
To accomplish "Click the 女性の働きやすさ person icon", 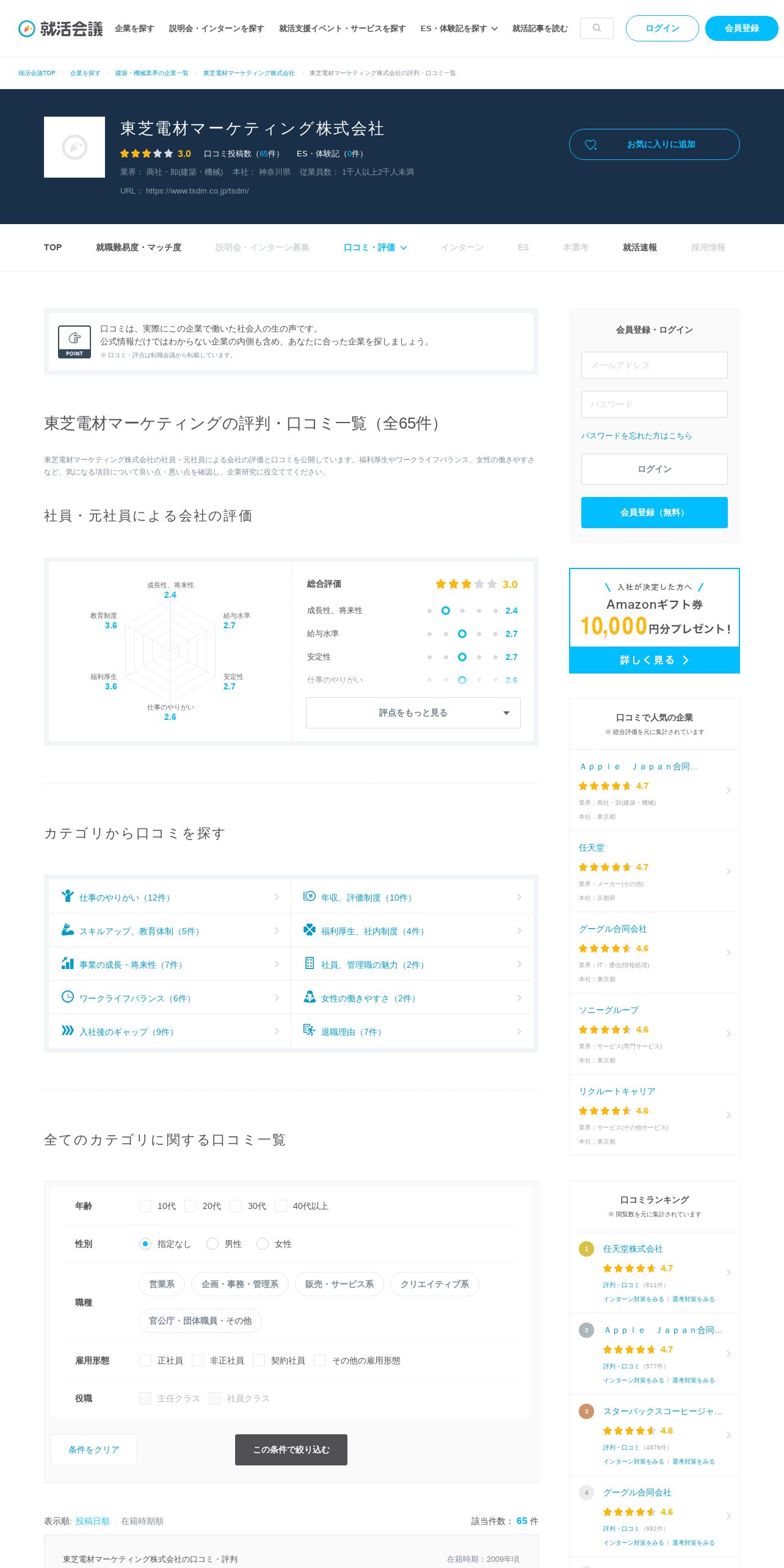I will pos(310,996).
